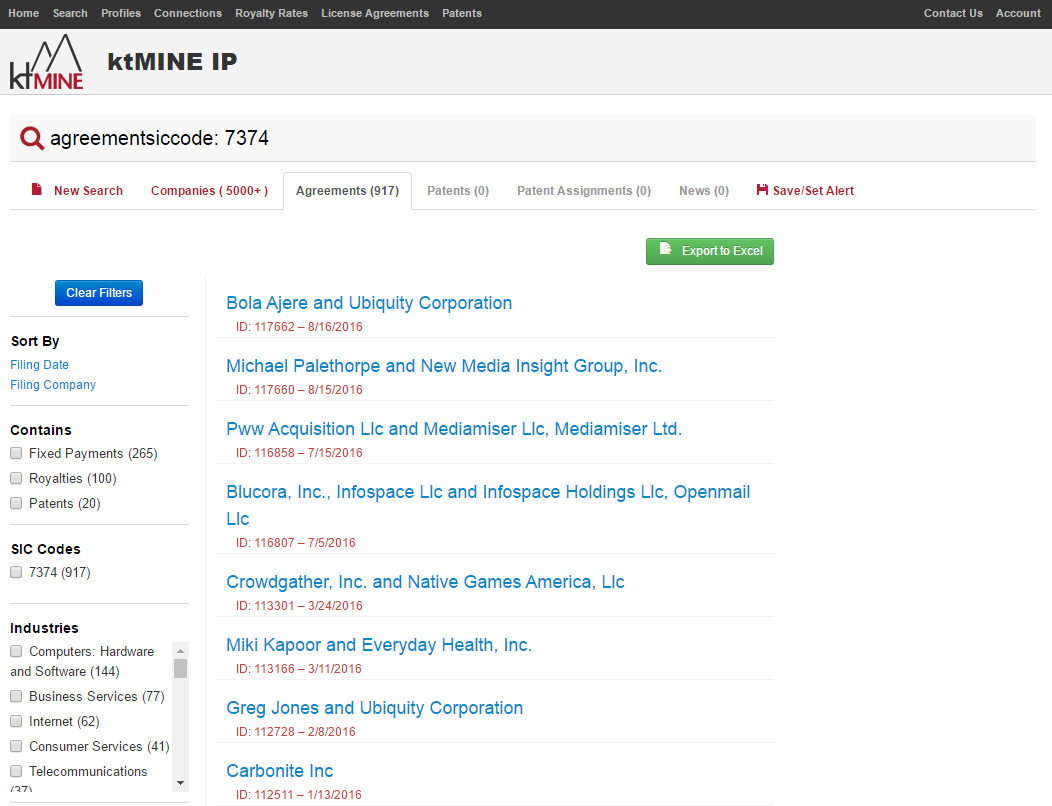Click the text ID: 112511 – 1/13/2016
1052x806 pixels.
tap(299, 795)
